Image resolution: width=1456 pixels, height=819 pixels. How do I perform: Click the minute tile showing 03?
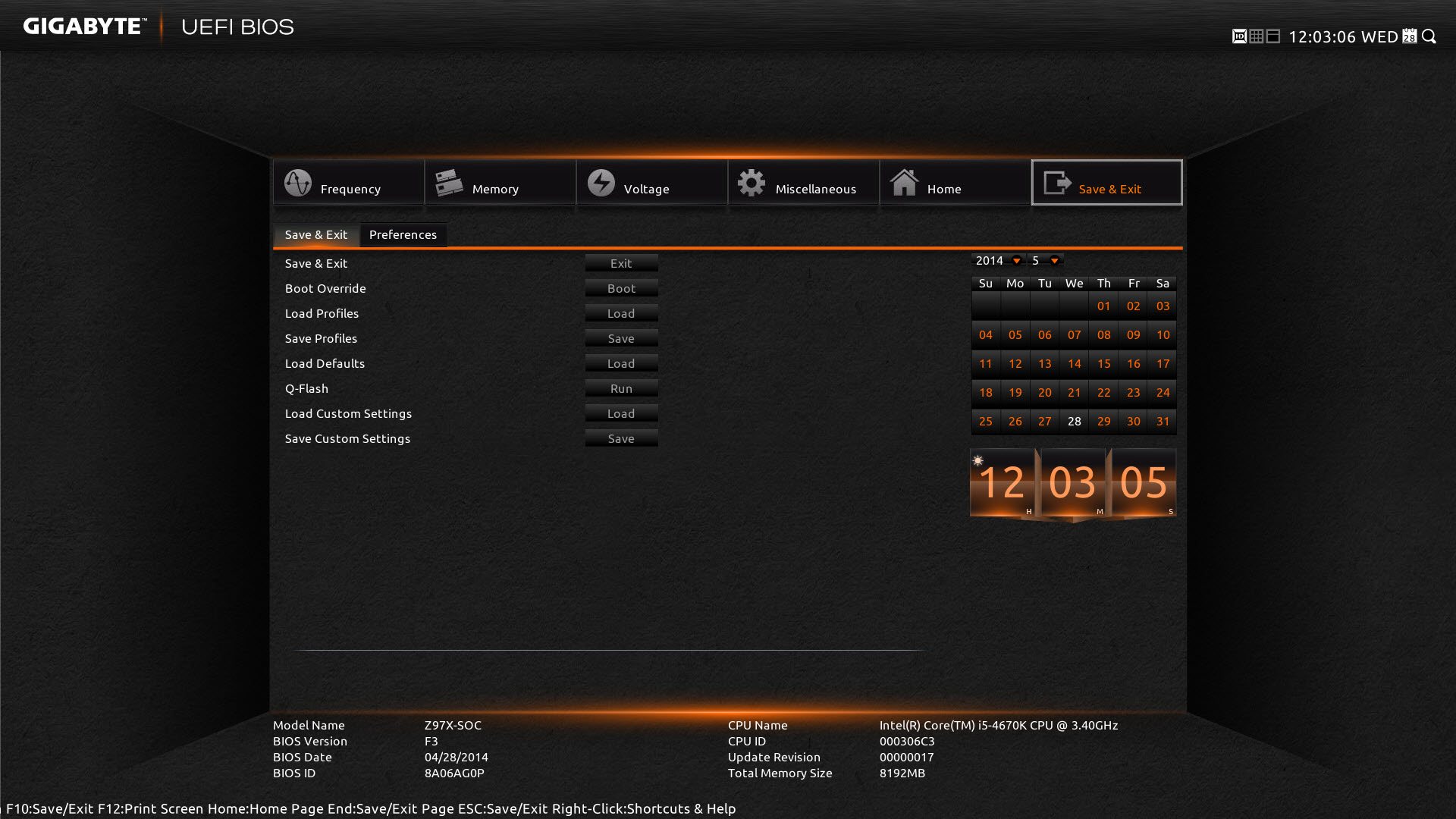coord(1073,482)
